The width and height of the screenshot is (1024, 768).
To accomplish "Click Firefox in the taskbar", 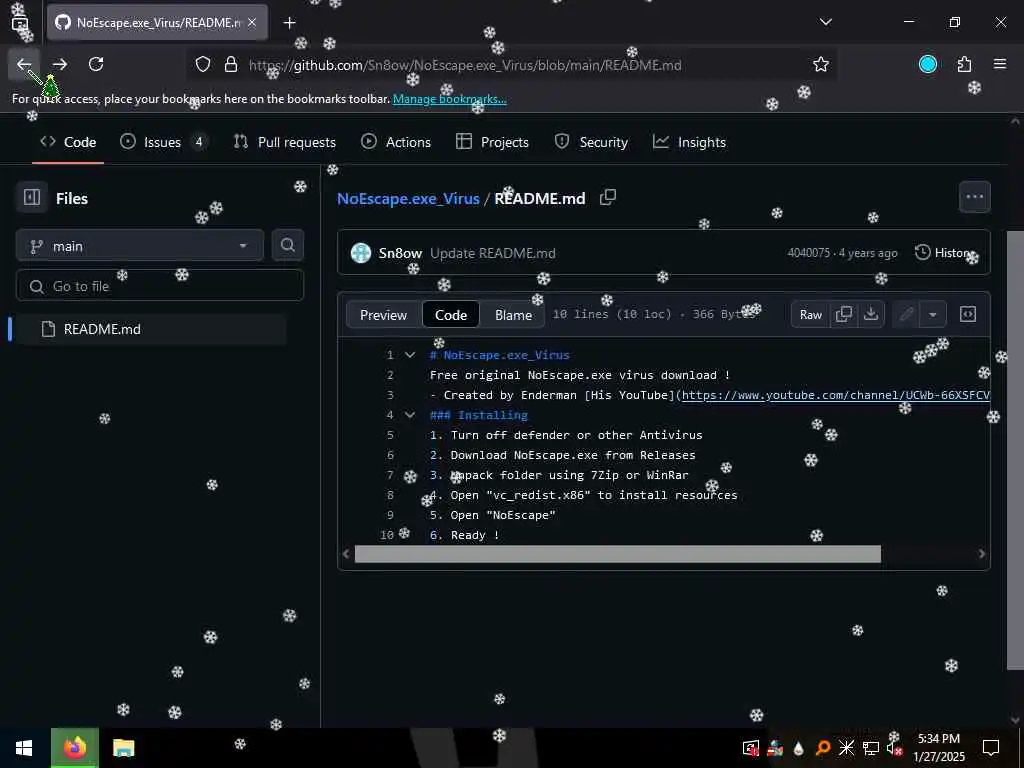I will point(74,748).
